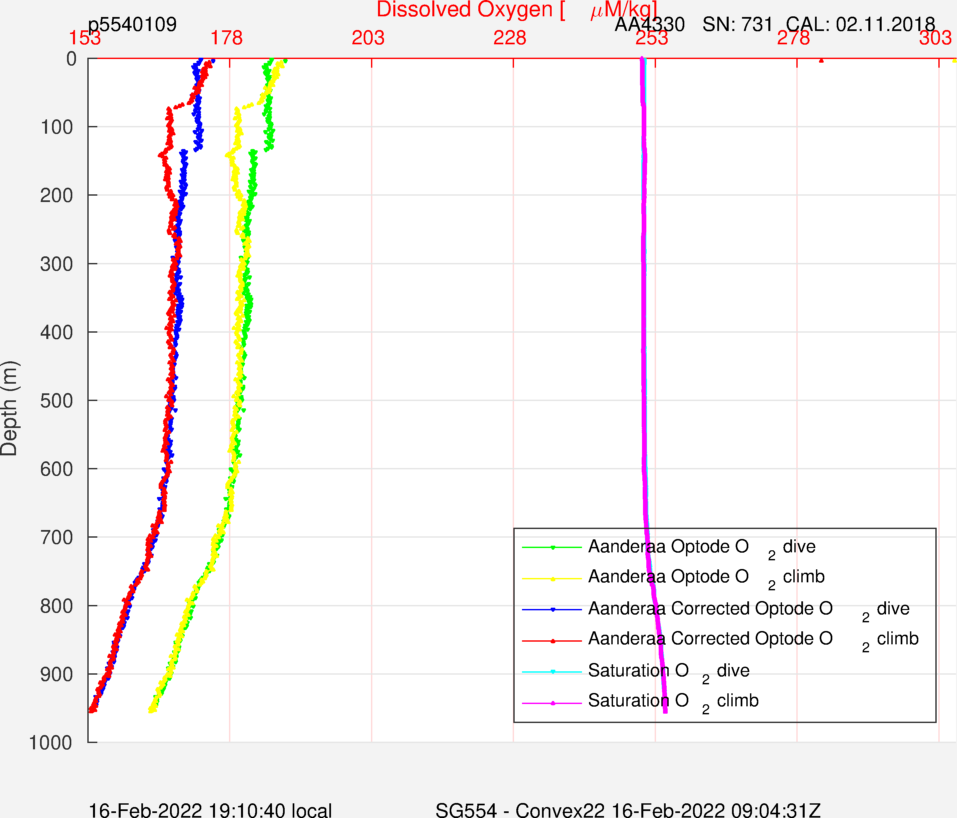Click the x-axis tick label 228
The image size is (957, 818).
click(x=510, y=38)
